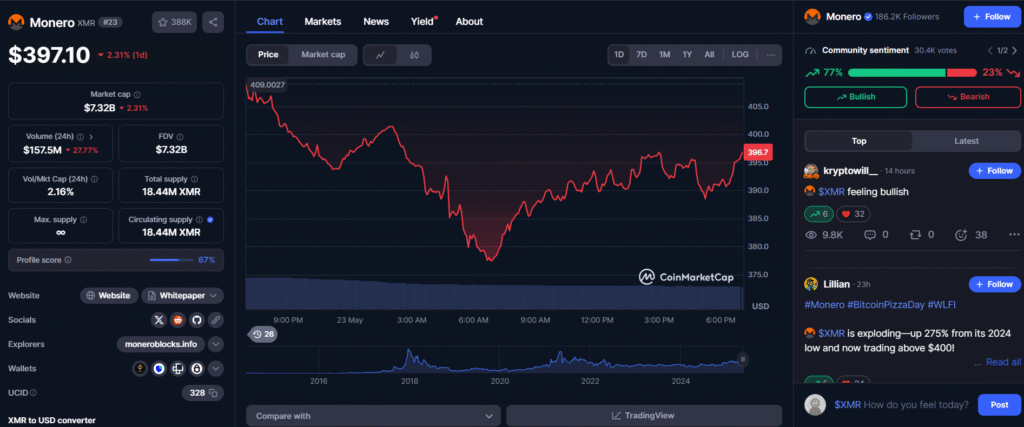Switch chart to candlestick view icon
1024x427 pixels.
[414, 55]
